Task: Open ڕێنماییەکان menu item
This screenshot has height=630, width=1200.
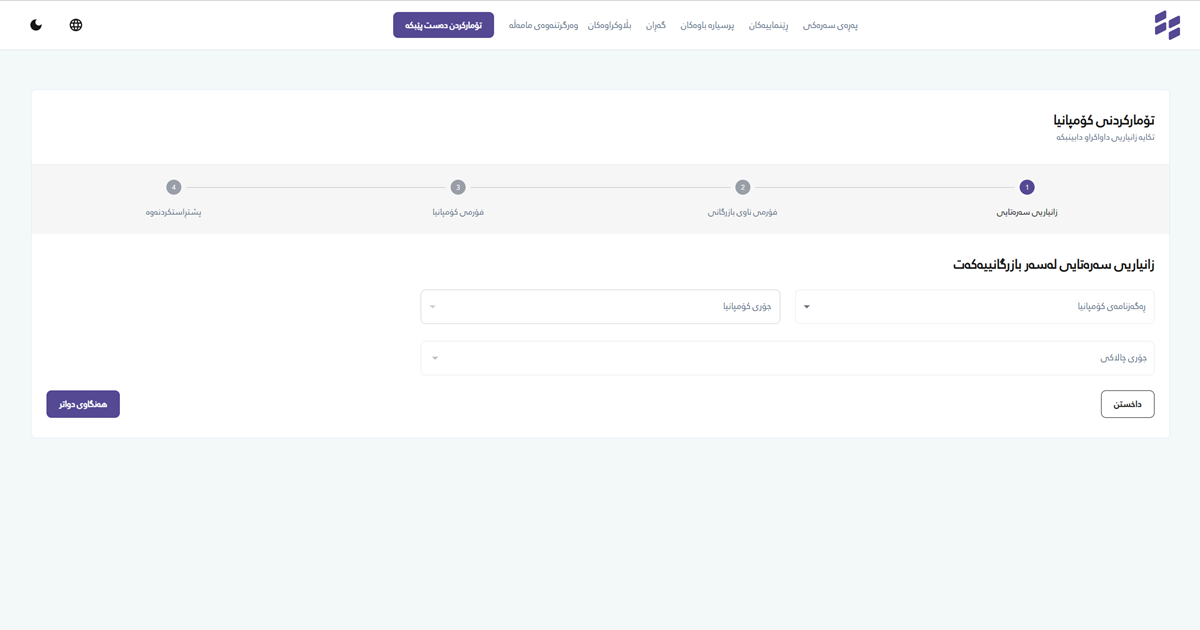Action: point(768,25)
